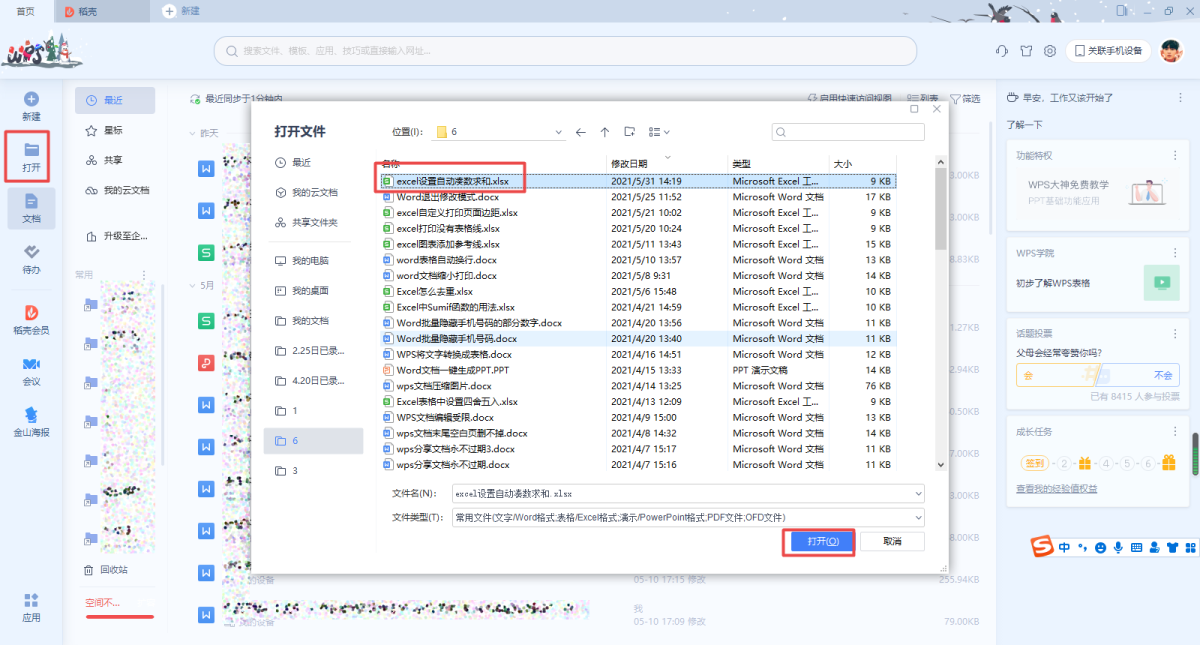The height and width of the screenshot is (645, 1200).
Task: Expand the 位置 folder location dropdown
Action: coord(558,132)
